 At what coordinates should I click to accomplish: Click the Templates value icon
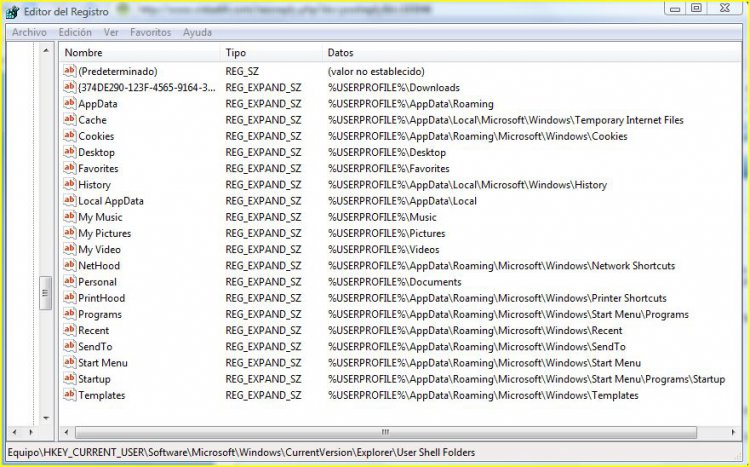pos(70,395)
